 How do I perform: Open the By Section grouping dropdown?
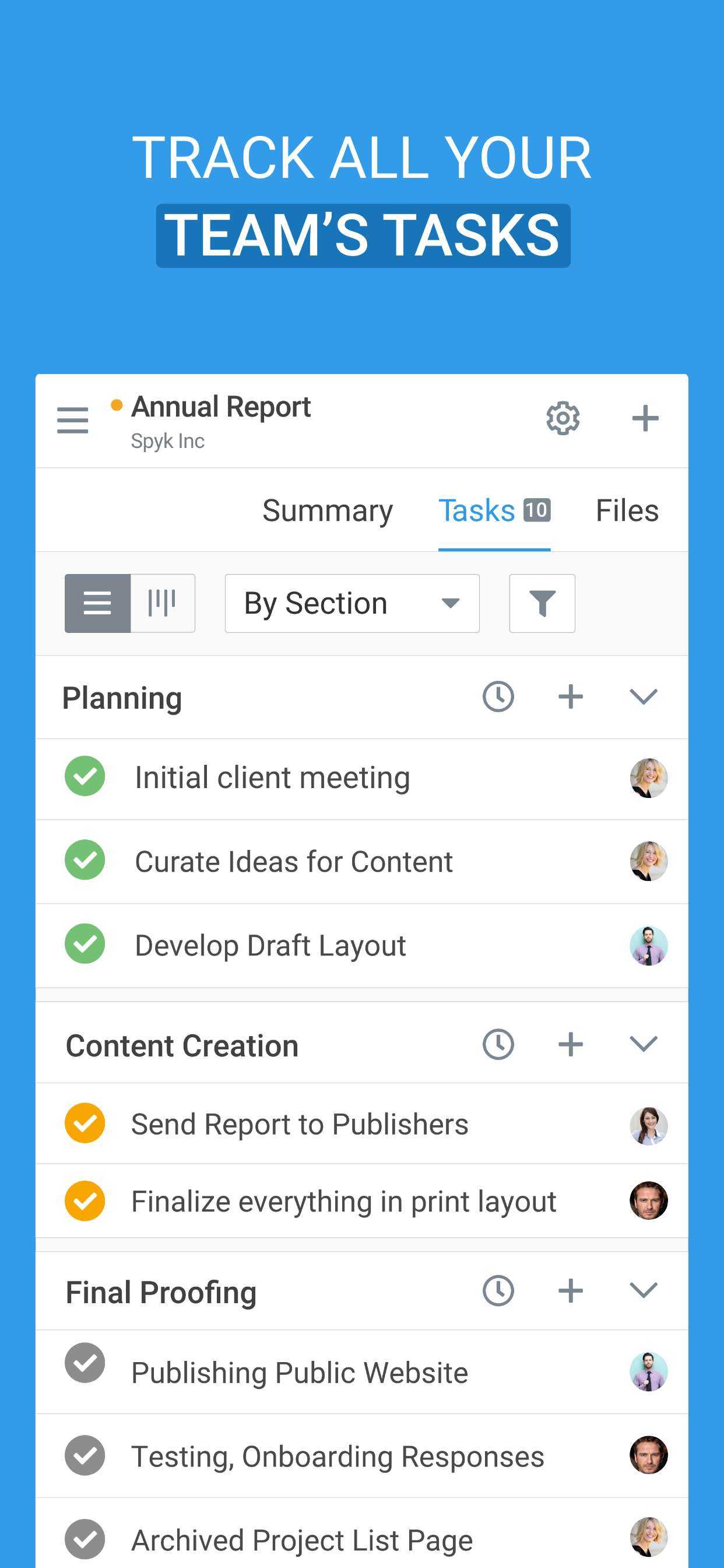352,603
